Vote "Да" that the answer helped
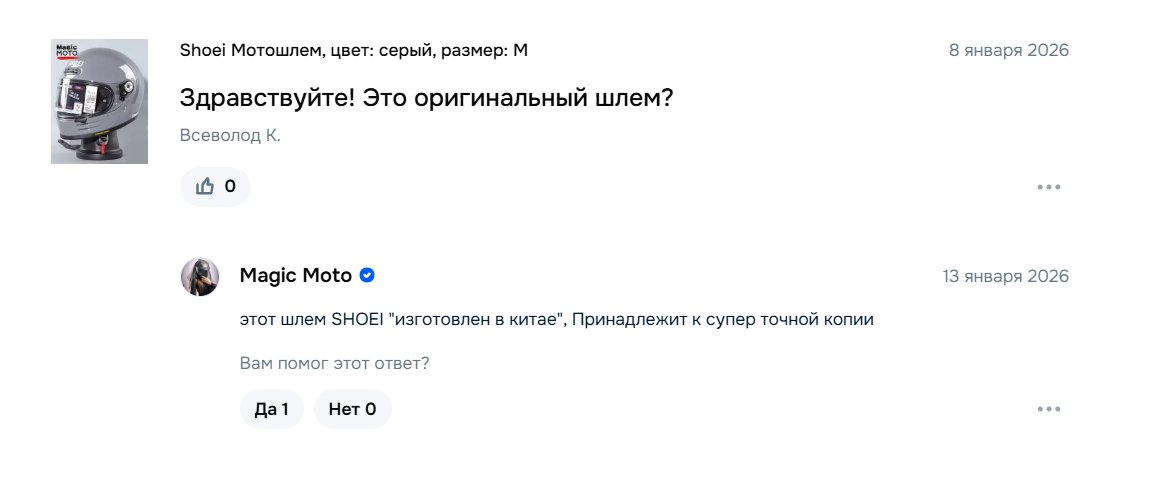The width and height of the screenshot is (1150, 489). point(271,409)
